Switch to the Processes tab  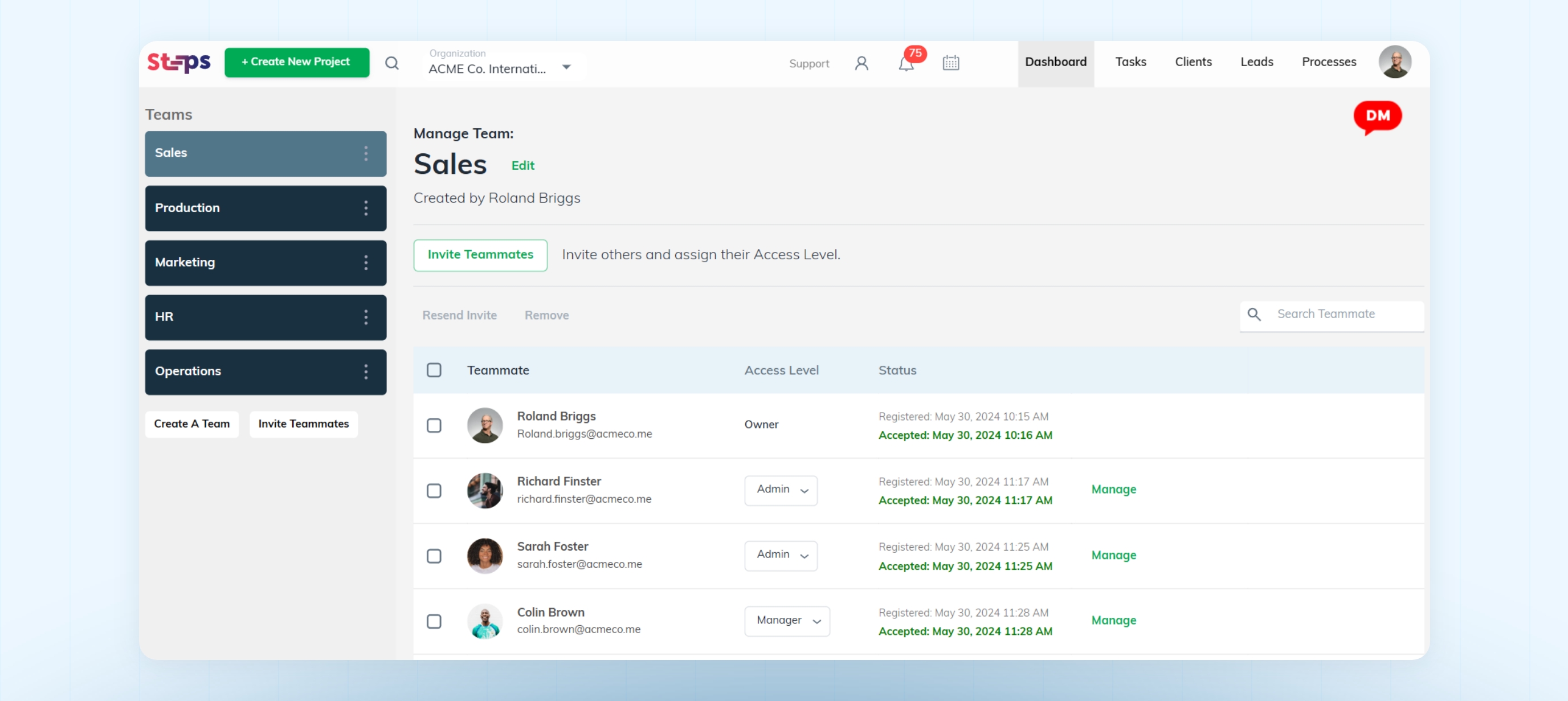1328,62
